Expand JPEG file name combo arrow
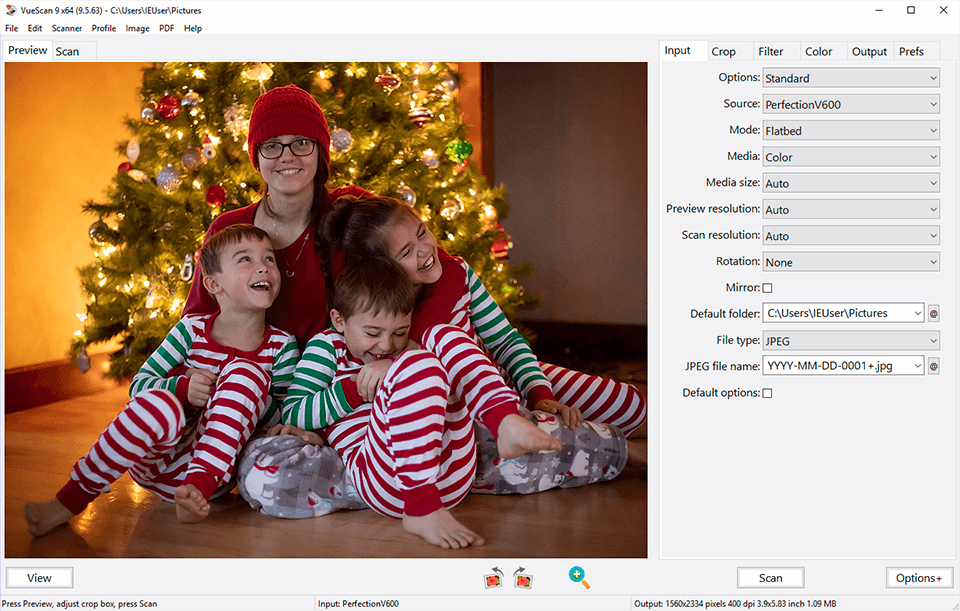This screenshot has height=611, width=960. (917, 366)
